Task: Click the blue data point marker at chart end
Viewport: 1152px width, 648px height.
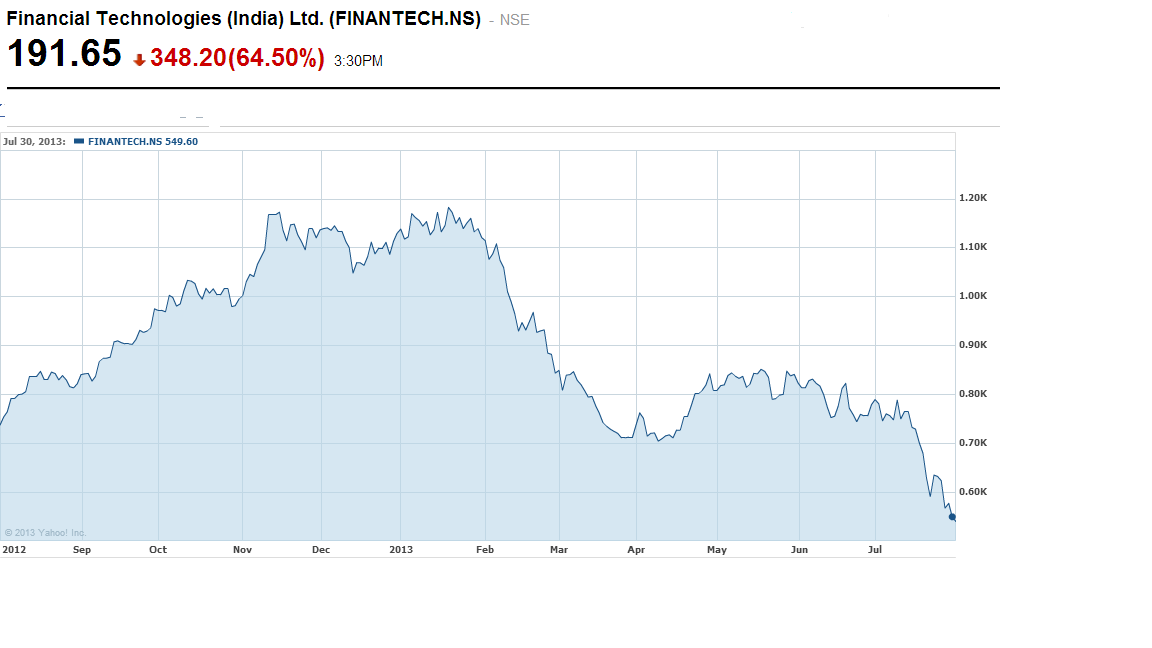Action: pos(952,517)
